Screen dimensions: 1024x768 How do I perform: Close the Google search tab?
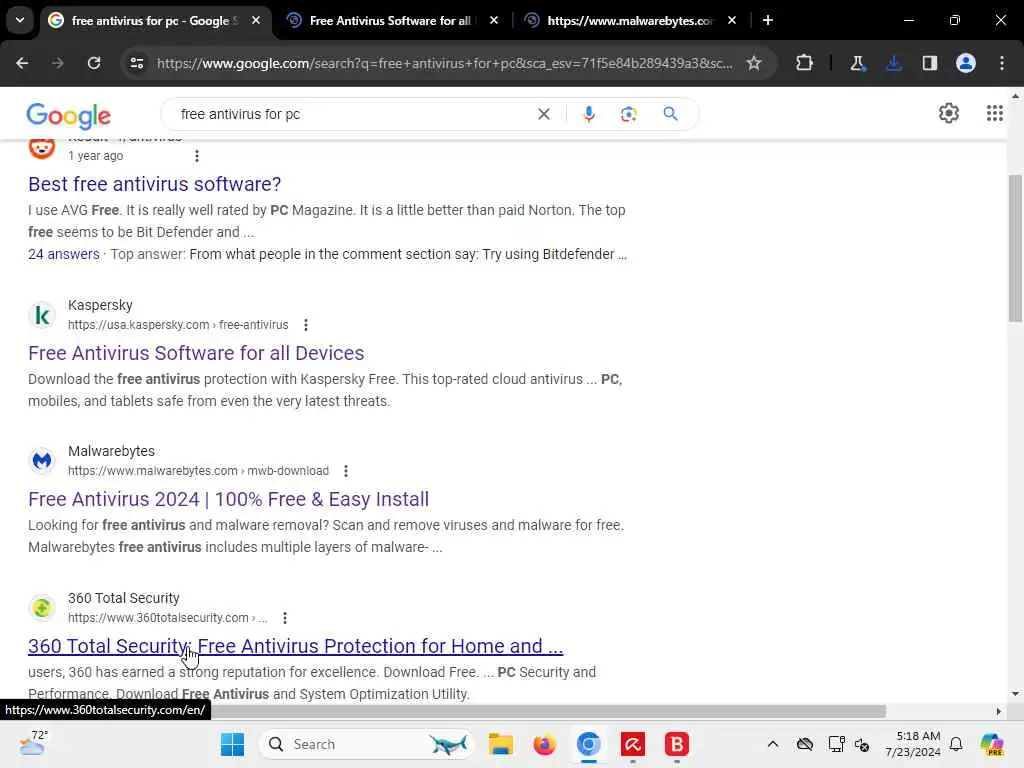click(x=256, y=20)
